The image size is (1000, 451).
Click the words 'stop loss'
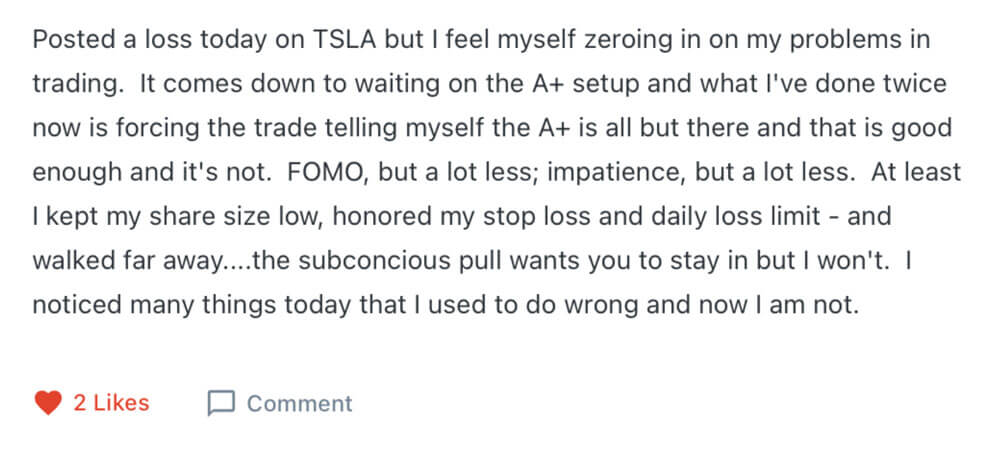pyautogui.click(x=541, y=218)
